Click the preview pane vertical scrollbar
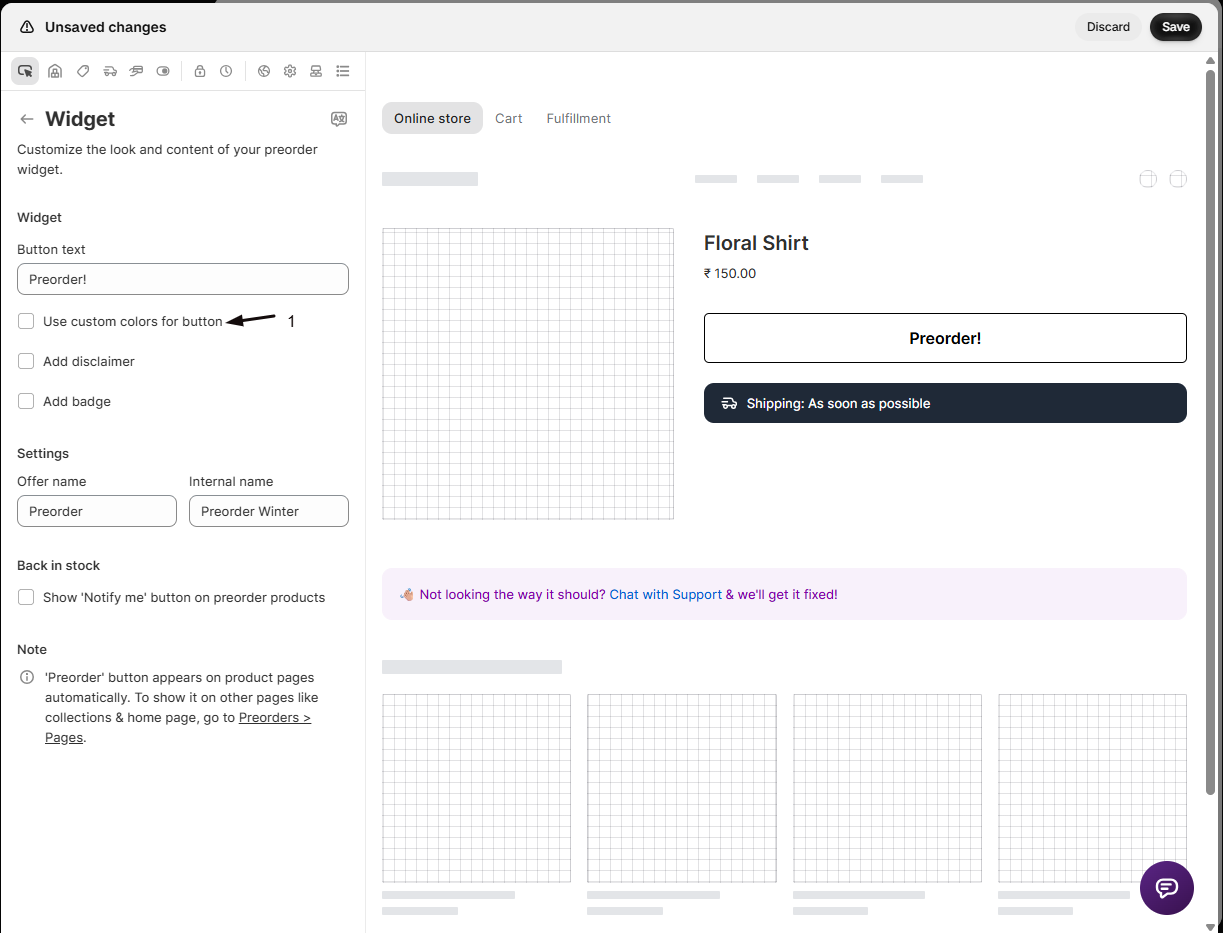Image resolution: width=1223 pixels, height=933 pixels. [x=1211, y=431]
